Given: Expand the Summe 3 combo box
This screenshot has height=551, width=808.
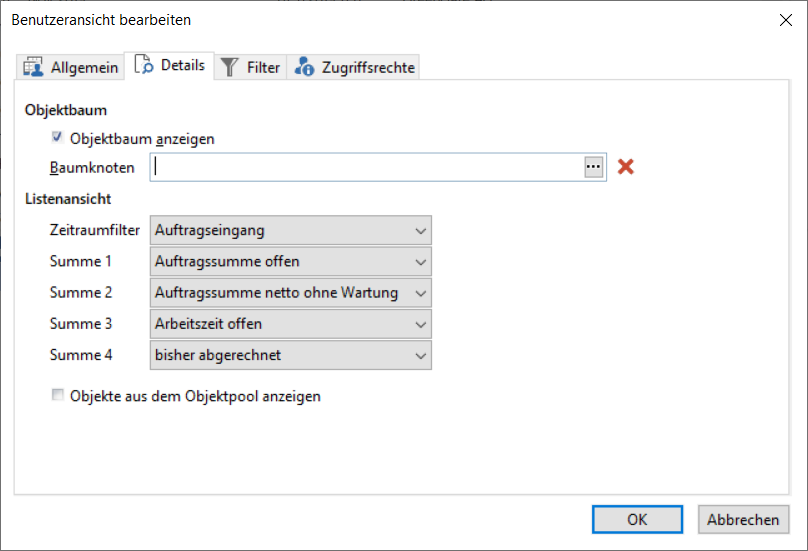Looking at the screenshot, I should point(291,324).
